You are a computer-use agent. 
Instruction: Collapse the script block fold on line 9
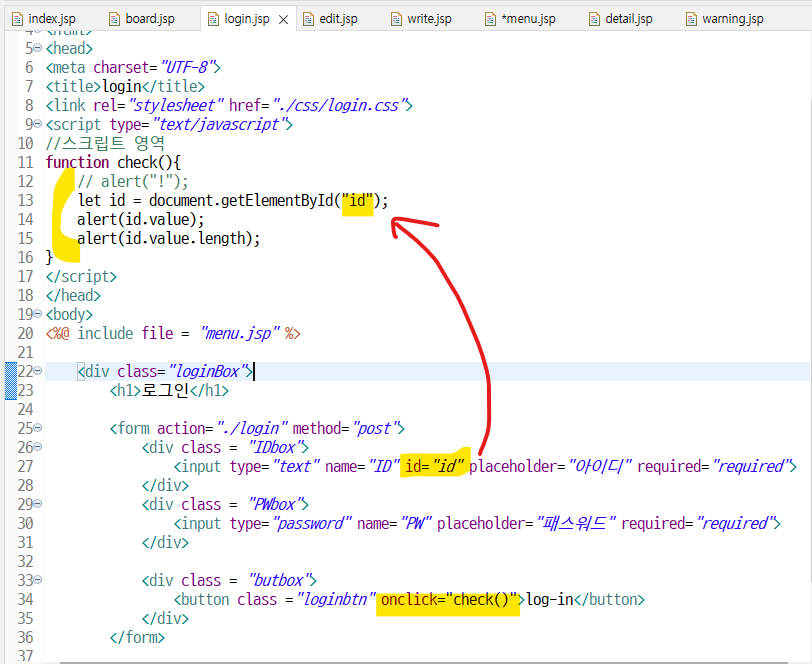(38, 124)
